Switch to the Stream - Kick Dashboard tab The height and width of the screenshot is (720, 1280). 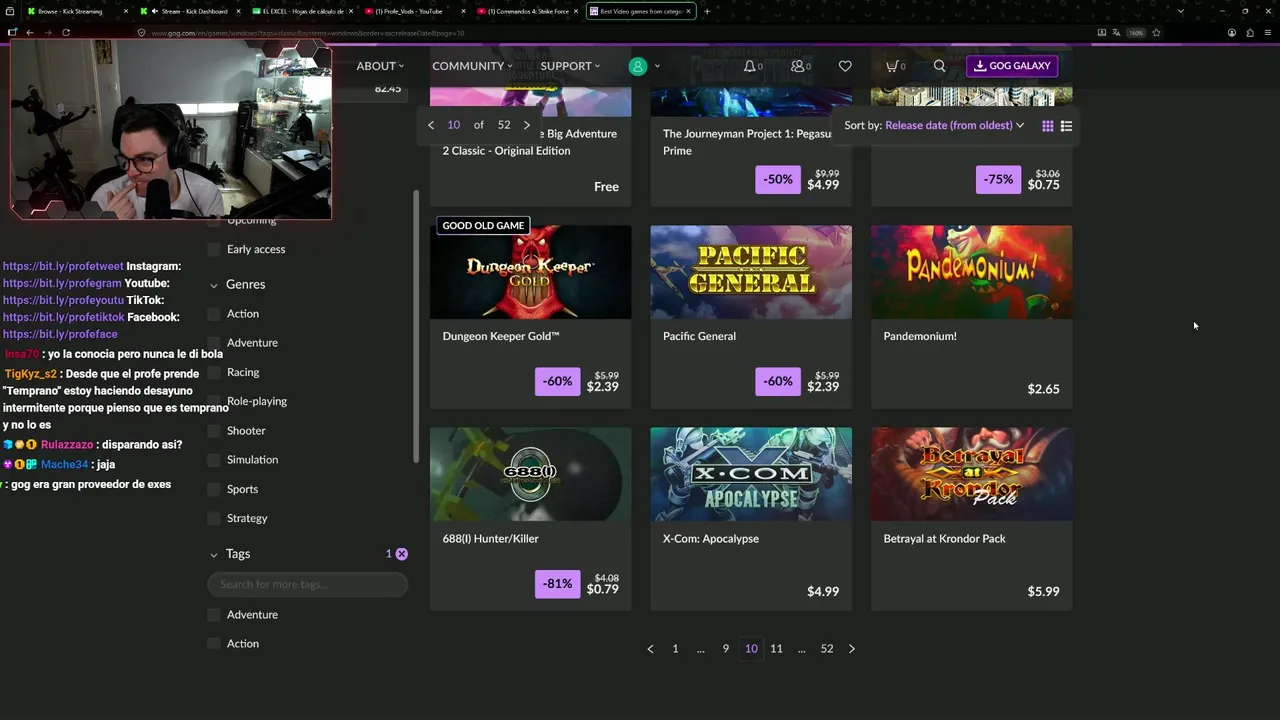[190, 11]
